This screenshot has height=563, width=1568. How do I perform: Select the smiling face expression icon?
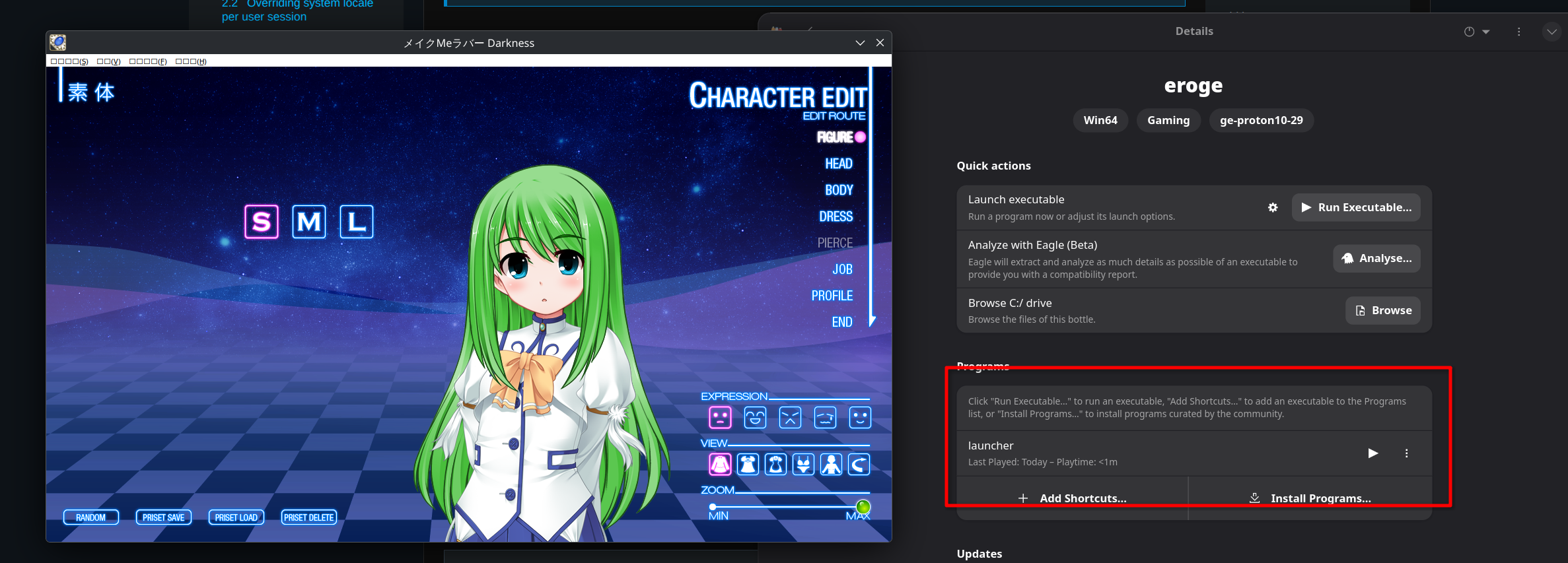coord(860,417)
